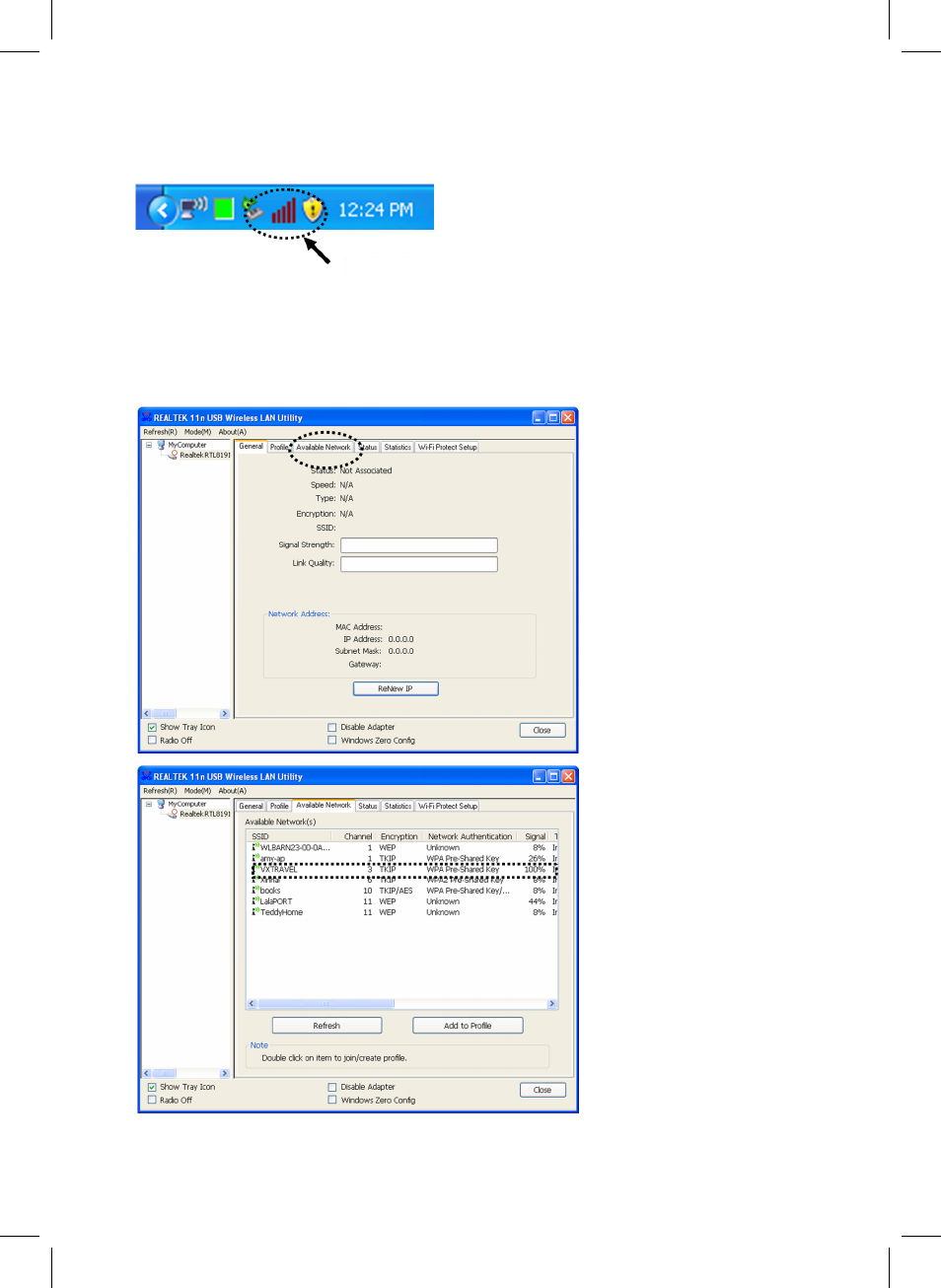Sort networks by the Signal column header
The image size is (941, 1288).
[x=535, y=836]
